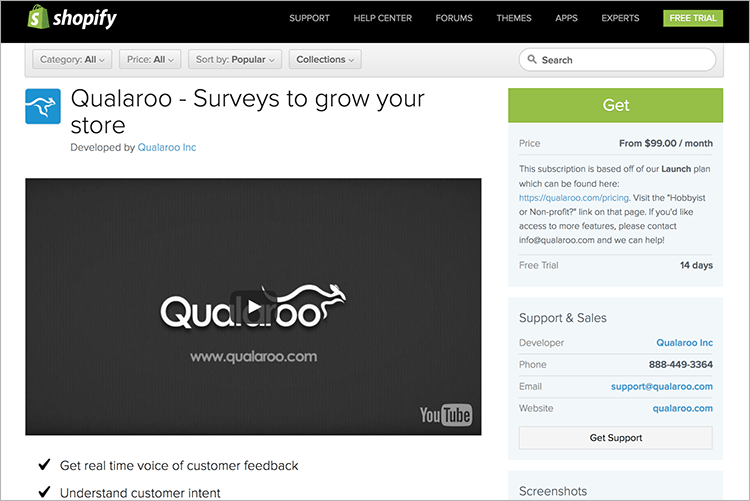This screenshot has width=750, height=501.
Task: Open the Apps nav link
Action: (566, 18)
